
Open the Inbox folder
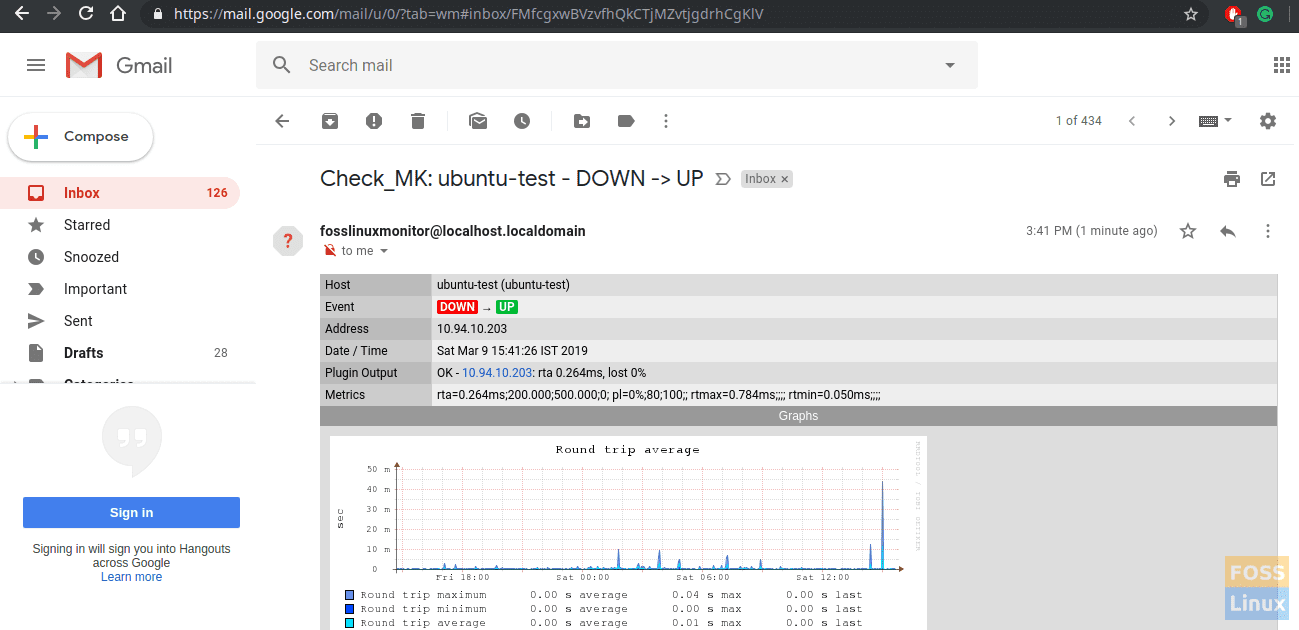[120, 193]
